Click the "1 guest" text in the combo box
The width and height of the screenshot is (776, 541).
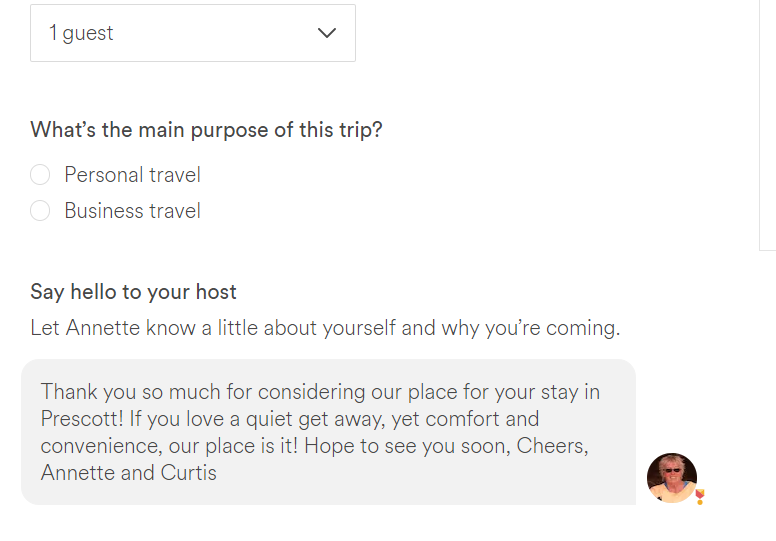[81, 33]
